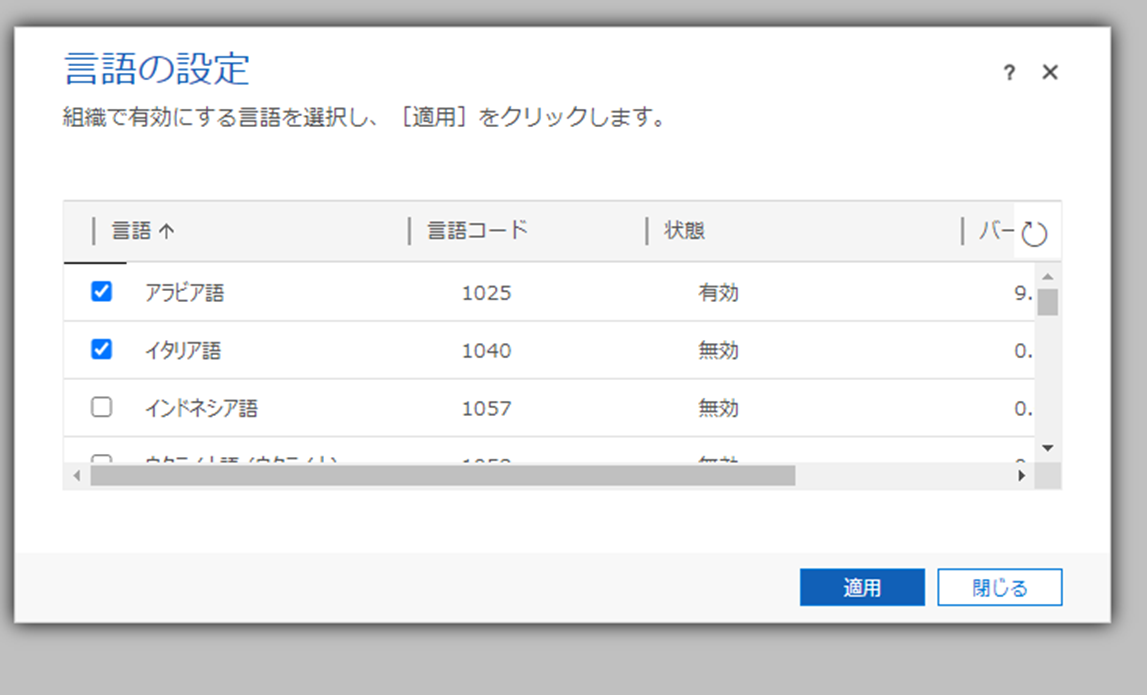This screenshot has height=695, width=1147.
Task: Sort by the 状態 column header
Action: (x=684, y=231)
